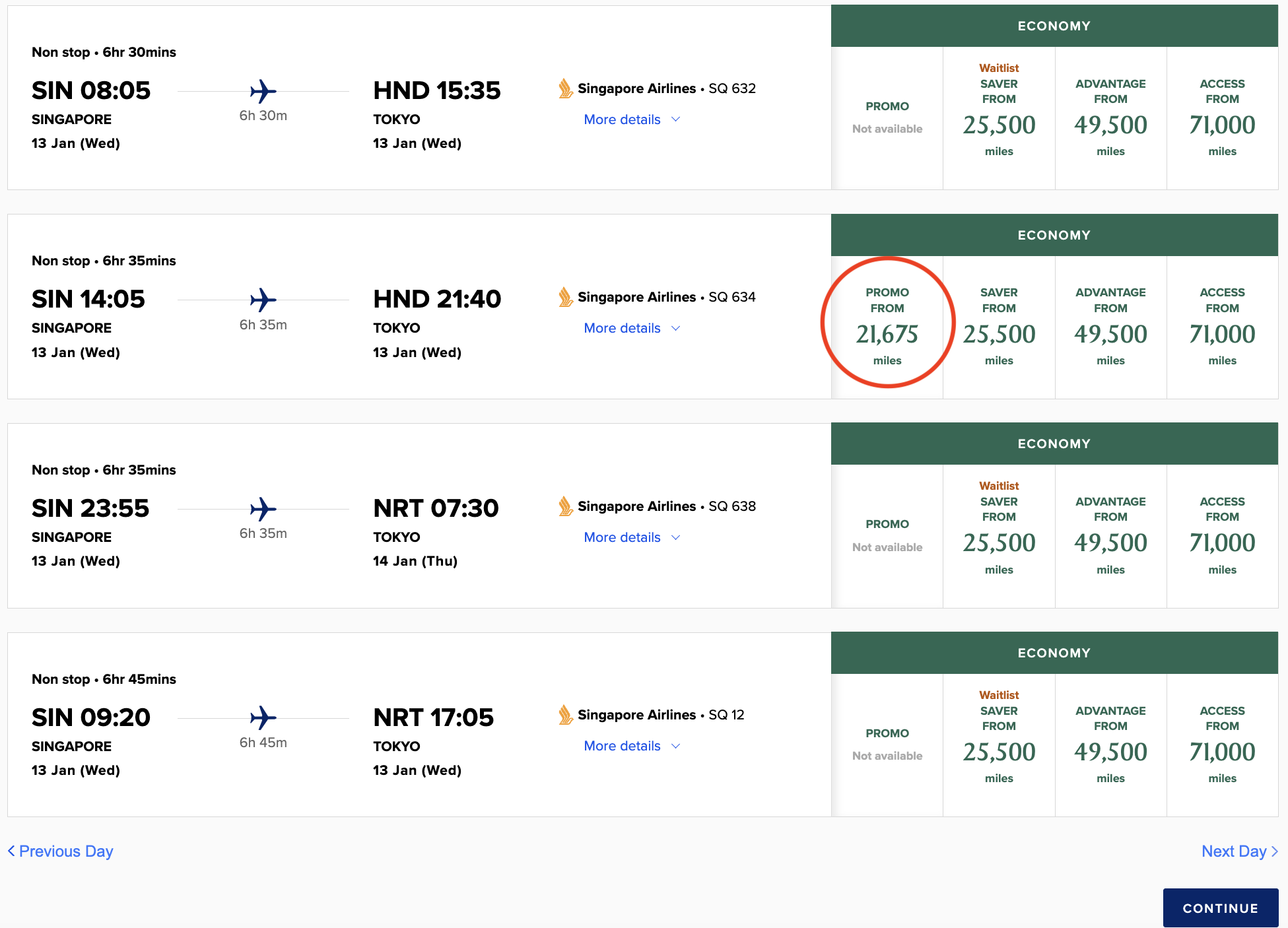Image resolution: width=1288 pixels, height=928 pixels.
Task: Click the Singapore Airlines logo for SQ 12
Action: pos(565,715)
